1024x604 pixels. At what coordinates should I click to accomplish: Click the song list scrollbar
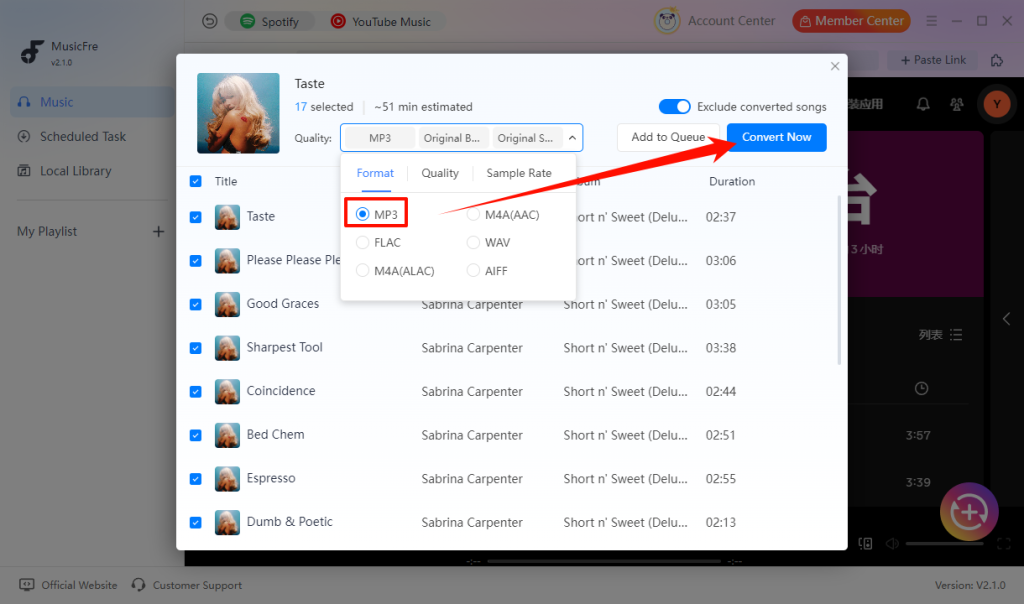tap(839, 279)
